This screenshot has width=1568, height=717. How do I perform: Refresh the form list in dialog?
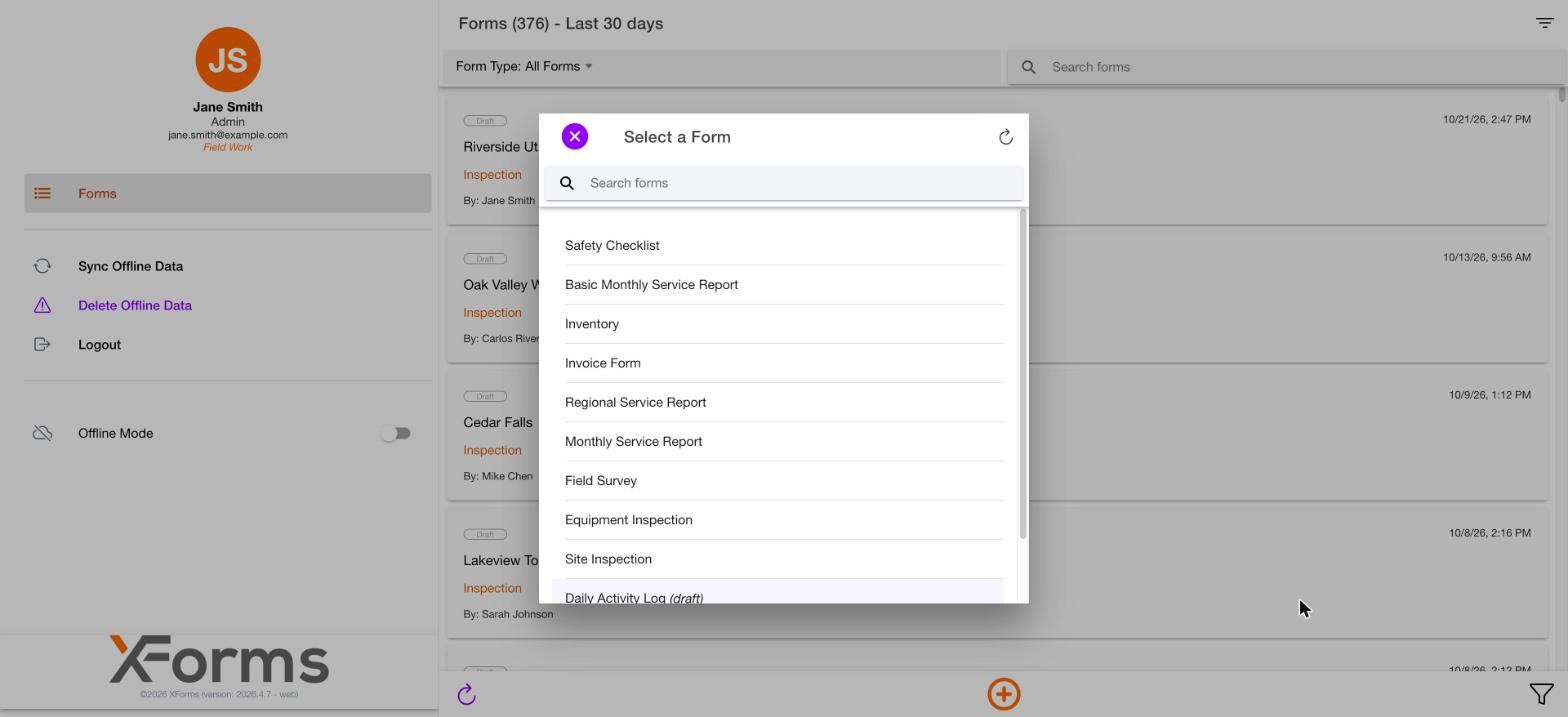1006,137
